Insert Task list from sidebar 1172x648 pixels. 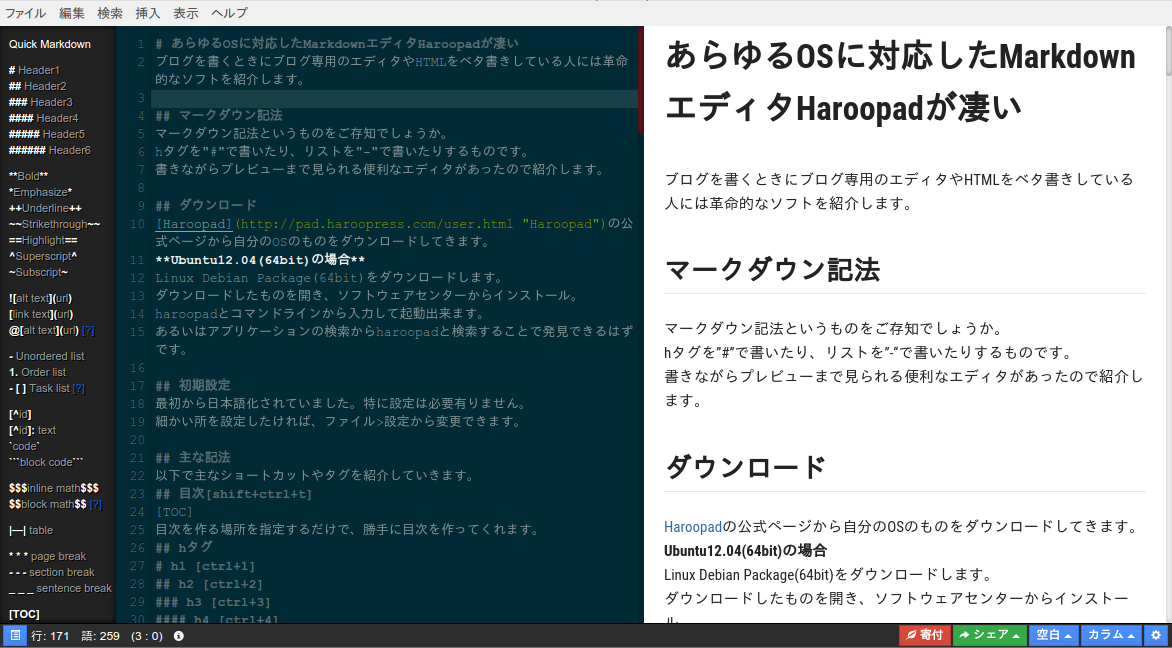[39, 389]
